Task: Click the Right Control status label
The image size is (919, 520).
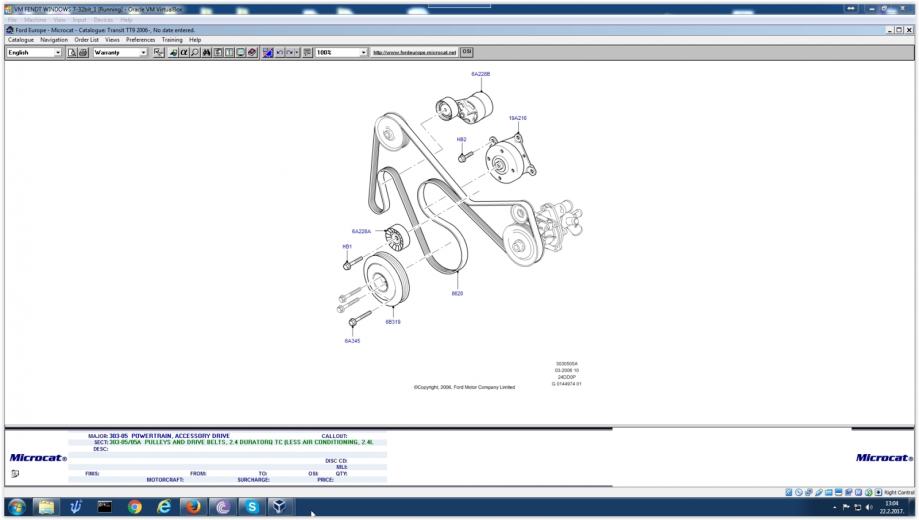Action: coord(899,492)
